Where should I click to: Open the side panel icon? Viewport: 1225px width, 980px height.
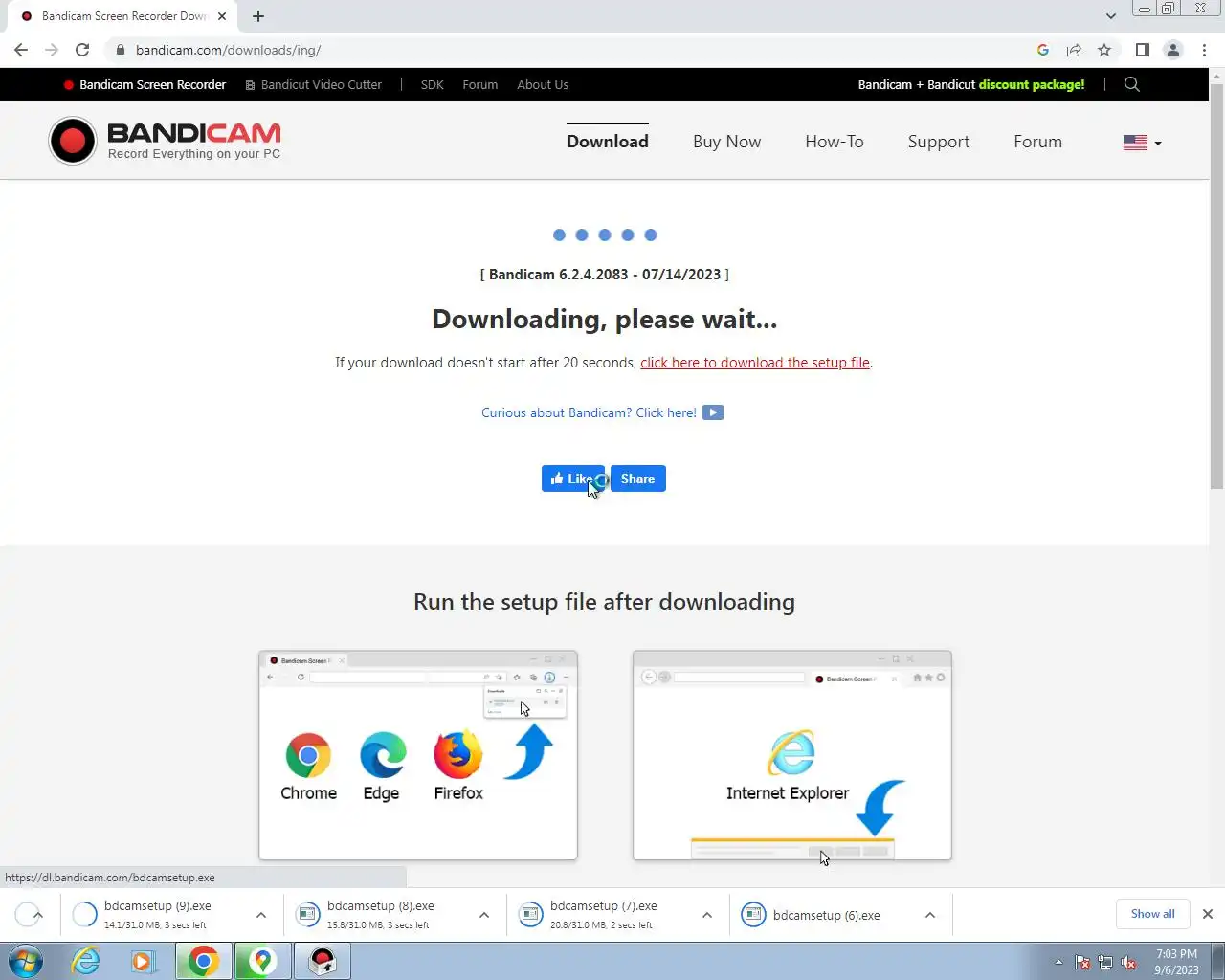click(x=1142, y=50)
